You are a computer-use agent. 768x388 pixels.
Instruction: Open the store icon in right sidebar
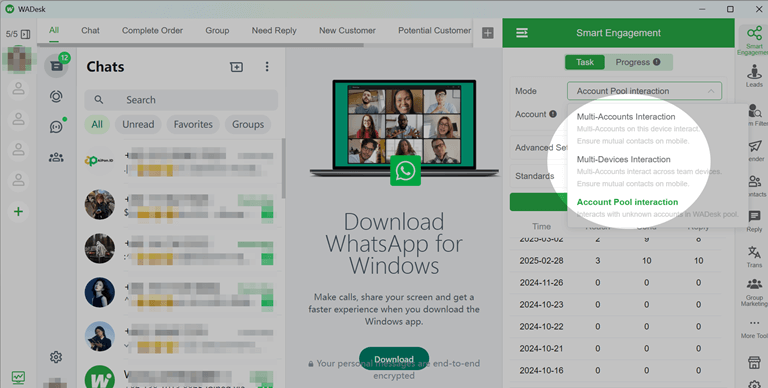point(754,363)
